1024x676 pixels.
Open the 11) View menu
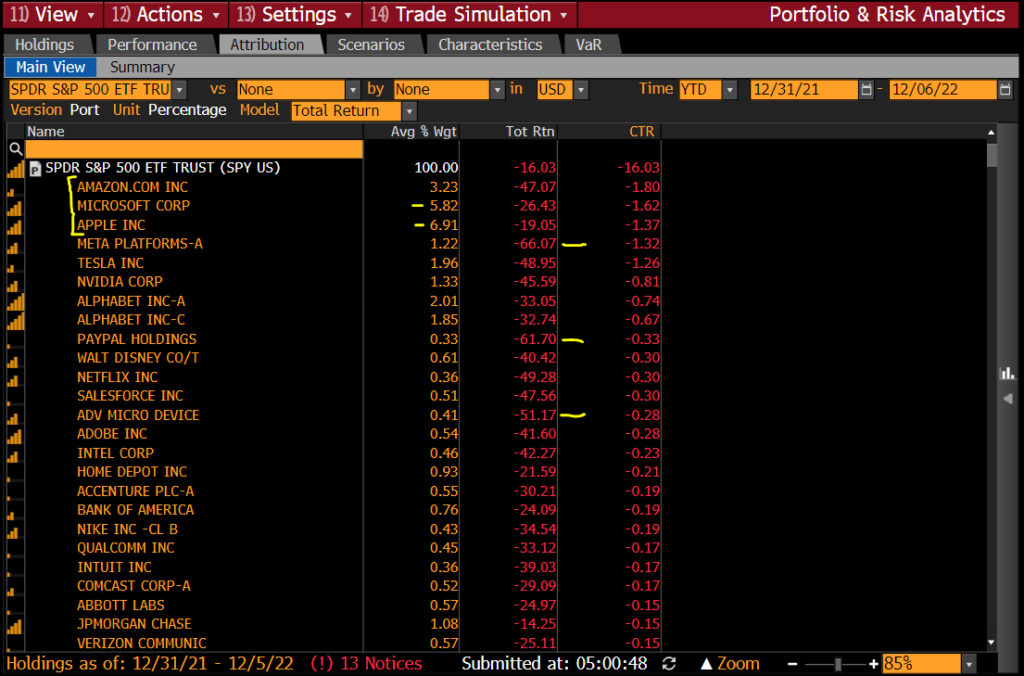tap(52, 14)
